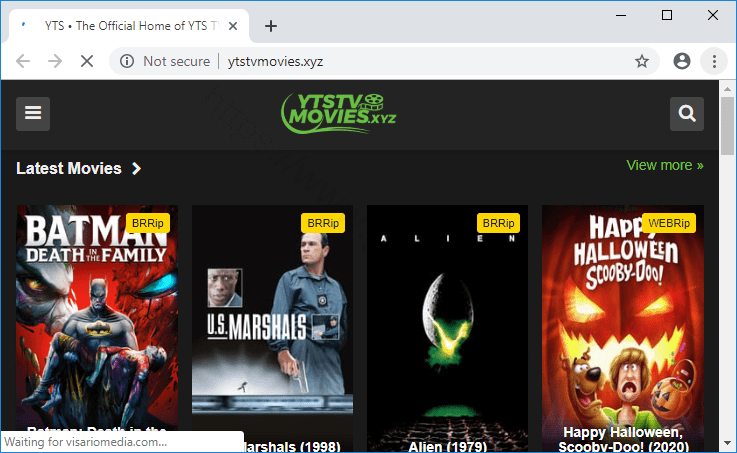This screenshot has height=453, width=737.
Task: Bookmark this page with the star icon
Action: pos(642,61)
